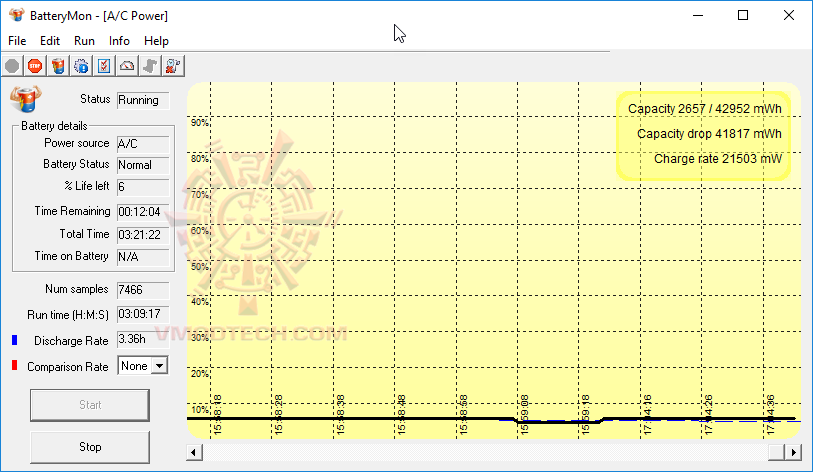Click the 50% axis label on graph
This screenshot has height=472, width=813.
(x=200, y=267)
